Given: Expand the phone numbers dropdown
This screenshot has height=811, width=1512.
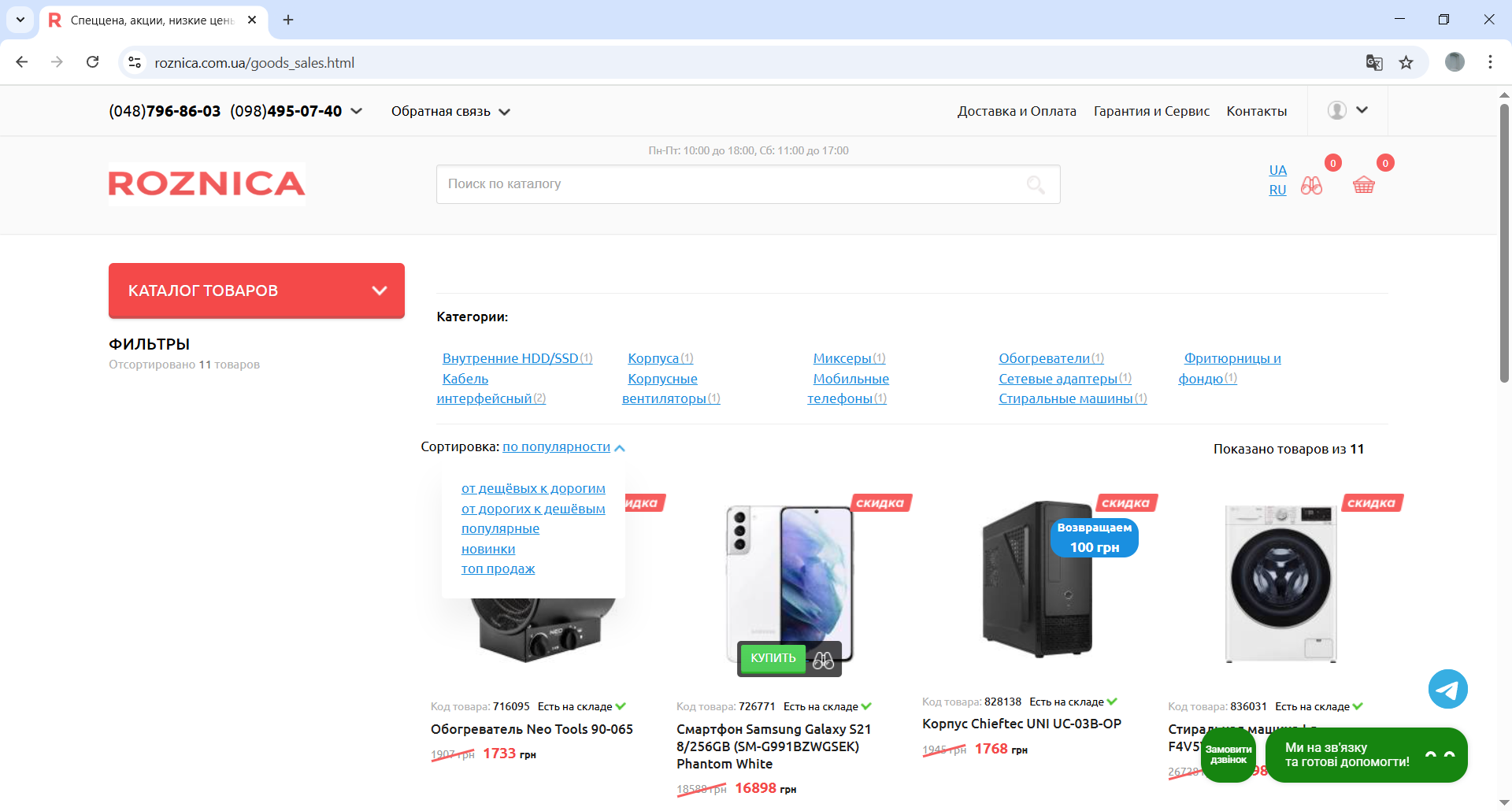Looking at the screenshot, I should [357, 111].
